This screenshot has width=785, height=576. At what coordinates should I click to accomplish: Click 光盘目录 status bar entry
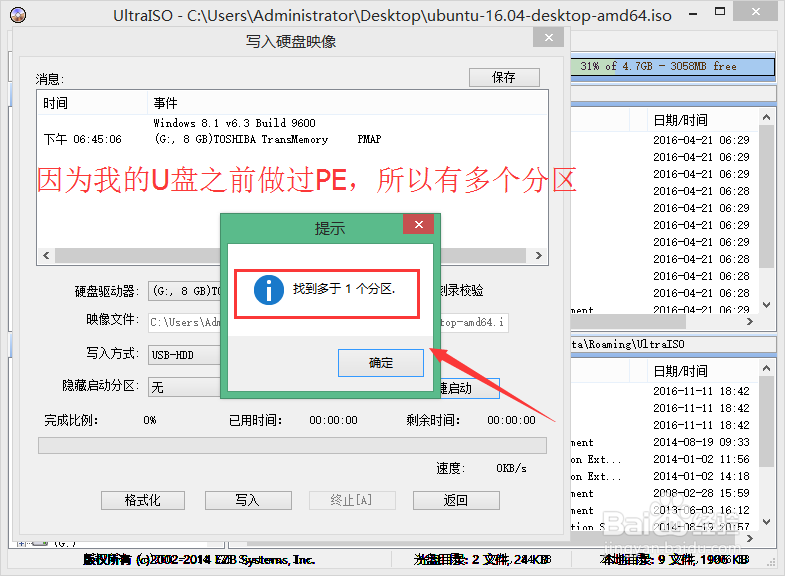point(483,559)
